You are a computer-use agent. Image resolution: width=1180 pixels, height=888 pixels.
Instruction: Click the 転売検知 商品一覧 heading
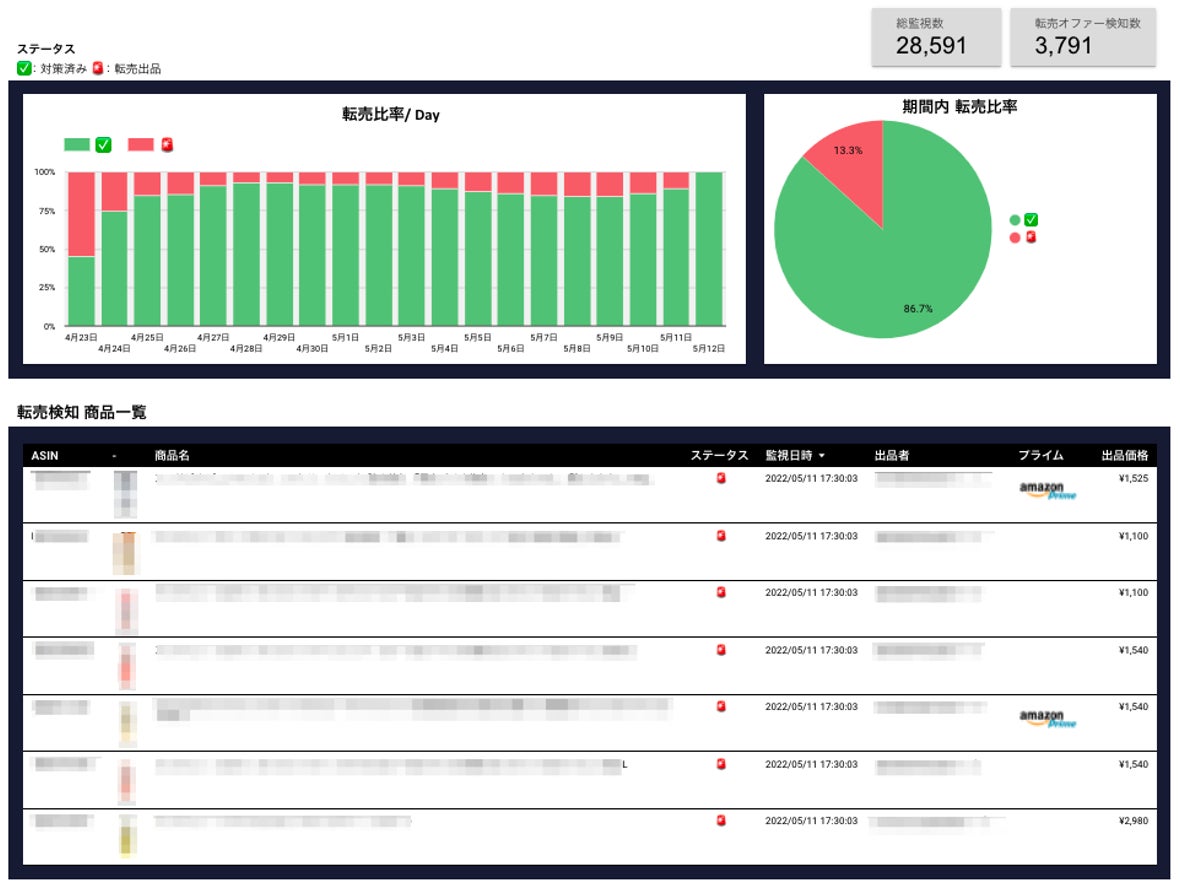coord(81,412)
